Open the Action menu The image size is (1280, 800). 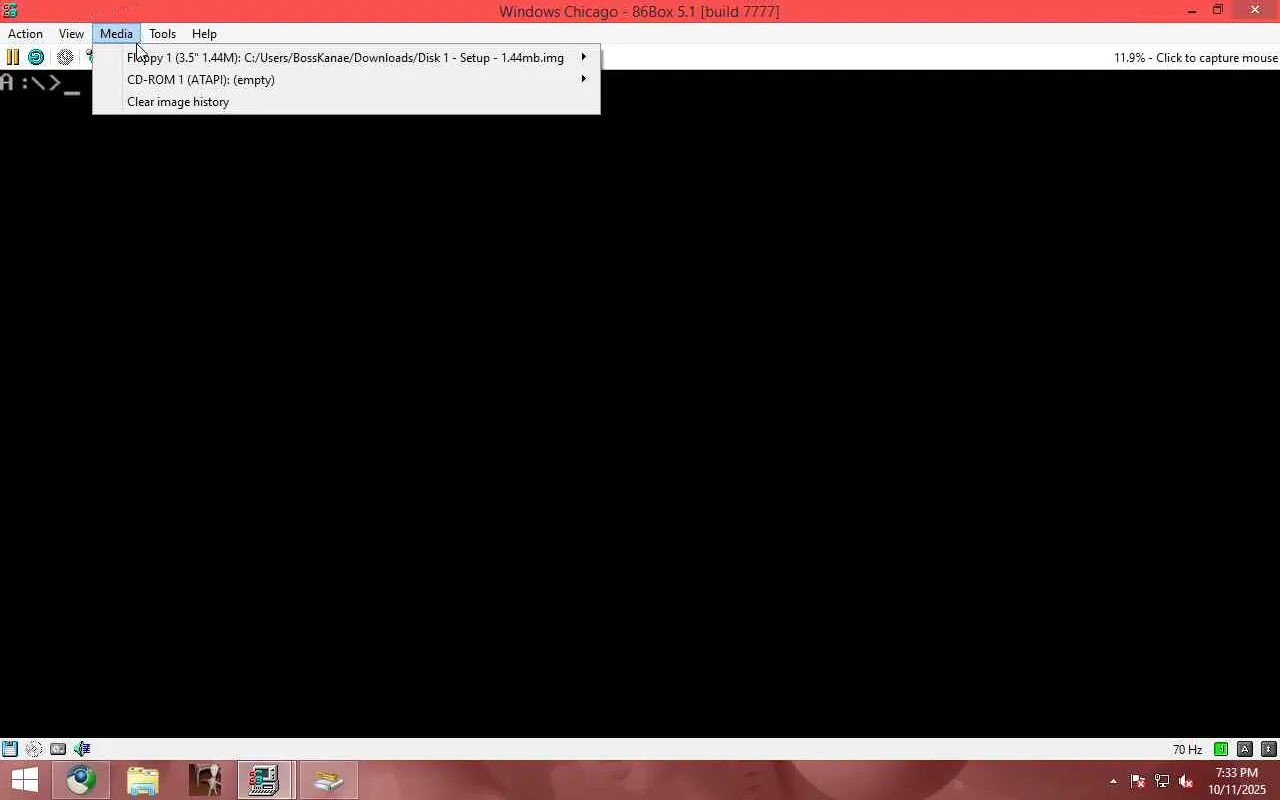point(25,34)
